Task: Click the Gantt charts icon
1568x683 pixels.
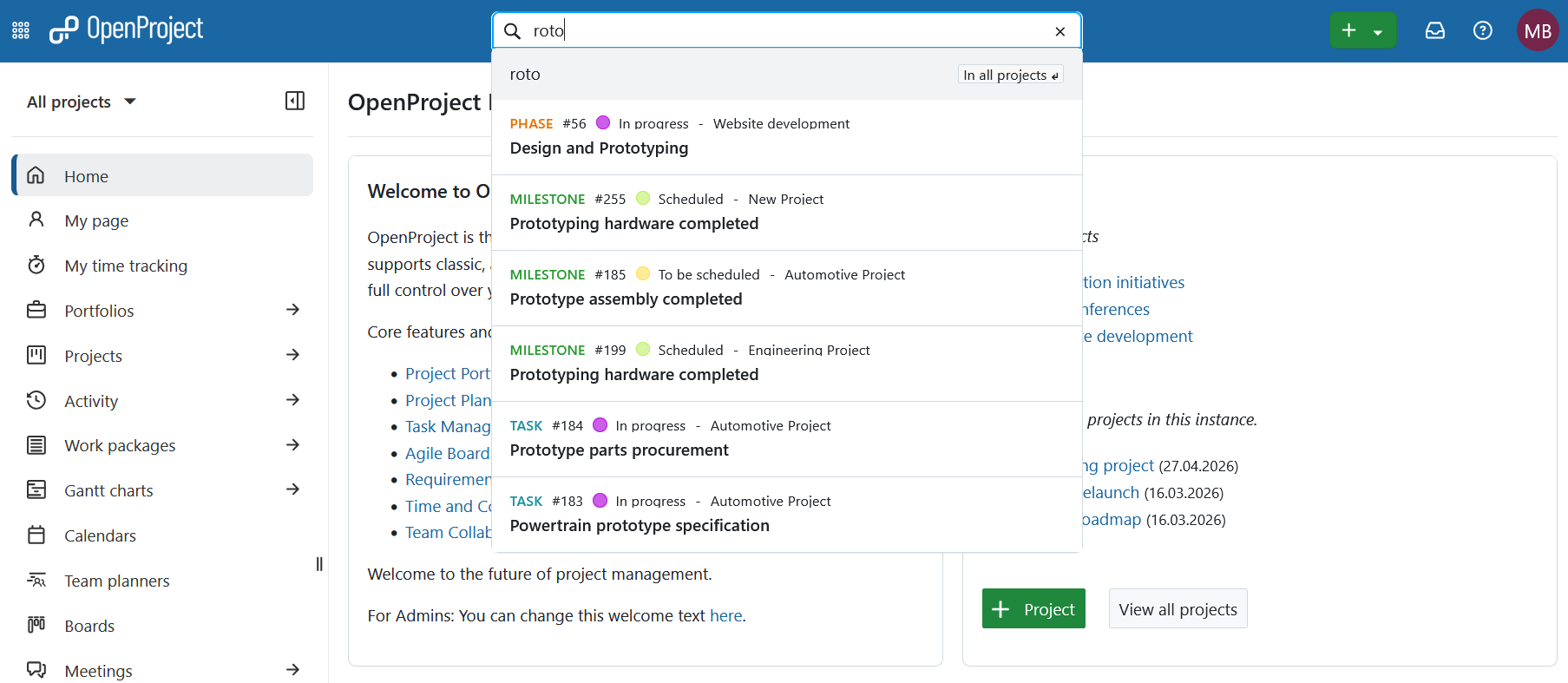Action: [36, 489]
